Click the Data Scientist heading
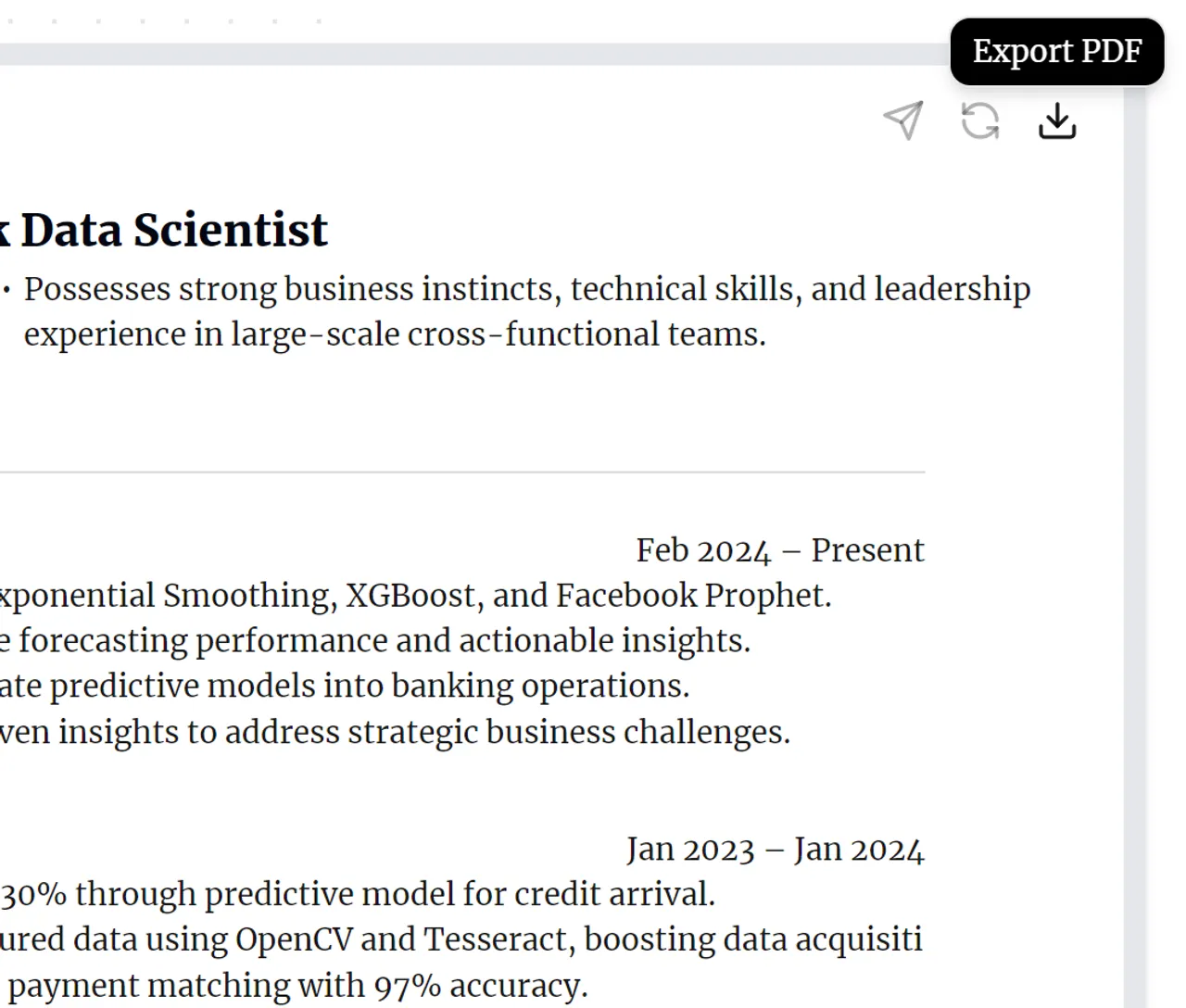Viewport: 1186px width, 1008px height. pyautogui.click(x=174, y=230)
